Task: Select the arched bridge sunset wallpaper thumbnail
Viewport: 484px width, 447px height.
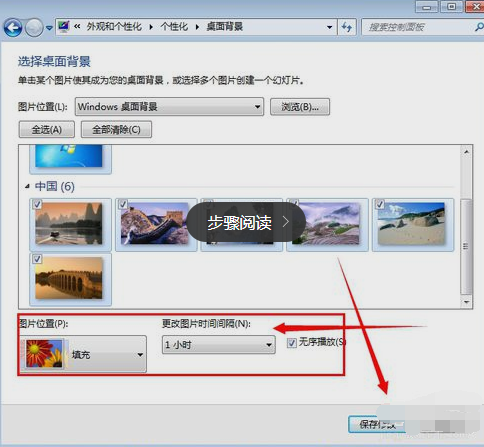Action: click(x=69, y=278)
